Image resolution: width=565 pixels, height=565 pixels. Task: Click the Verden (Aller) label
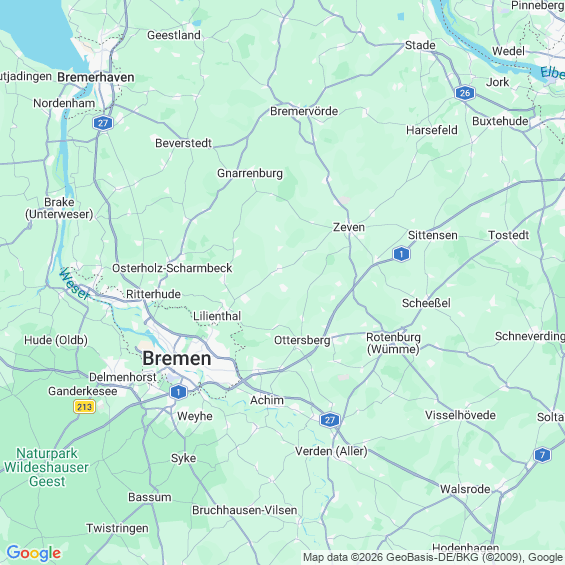tap(331, 451)
